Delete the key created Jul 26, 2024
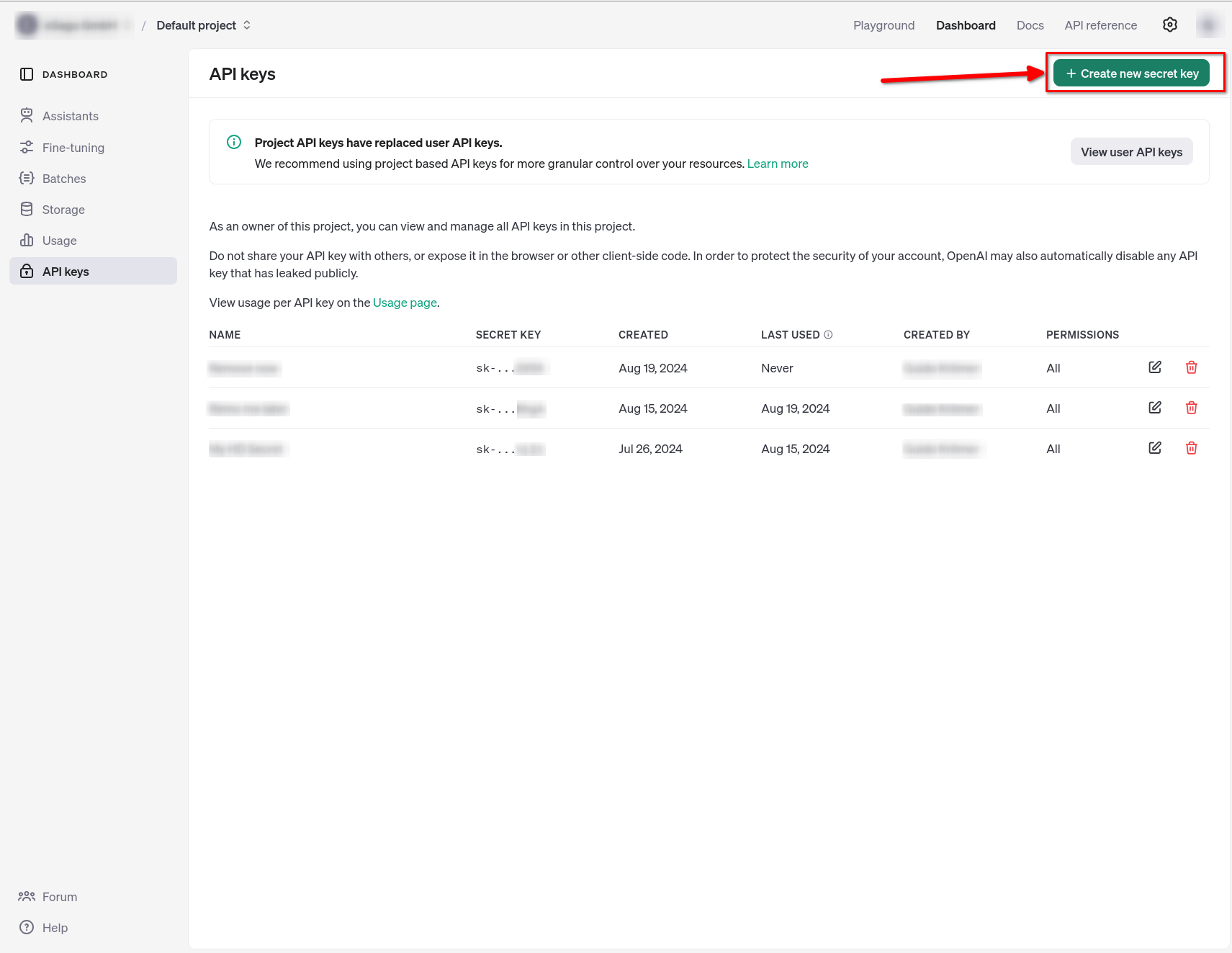1232x953 pixels. pyautogui.click(x=1191, y=448)
